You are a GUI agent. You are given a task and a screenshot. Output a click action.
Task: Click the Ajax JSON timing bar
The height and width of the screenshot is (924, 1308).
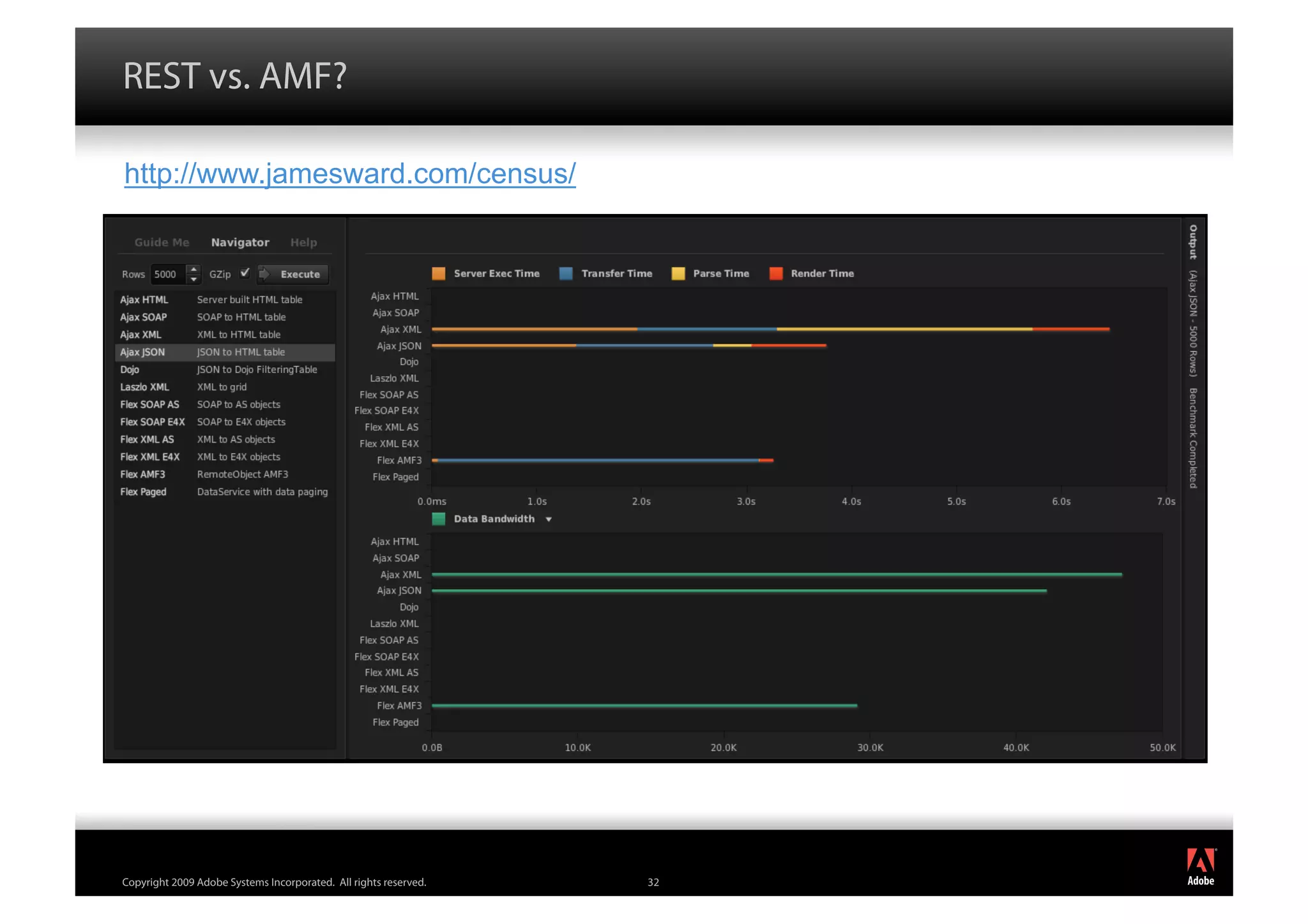pyautogui.click(x=629, y=345)
